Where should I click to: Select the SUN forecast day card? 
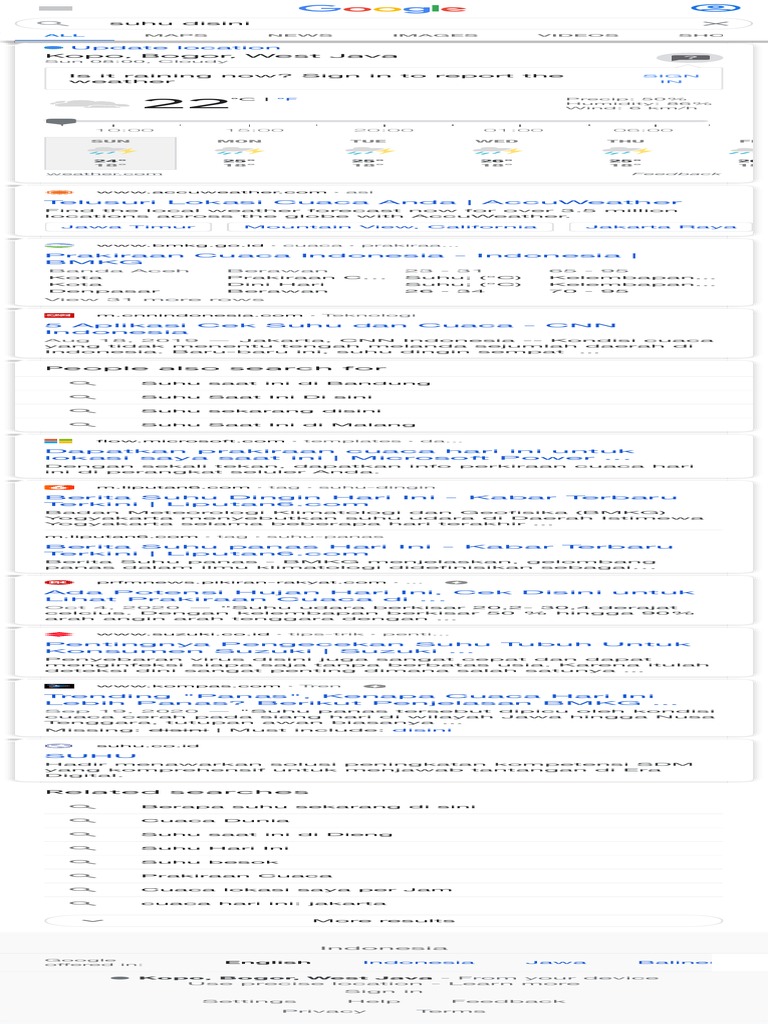tap(110, 154)
